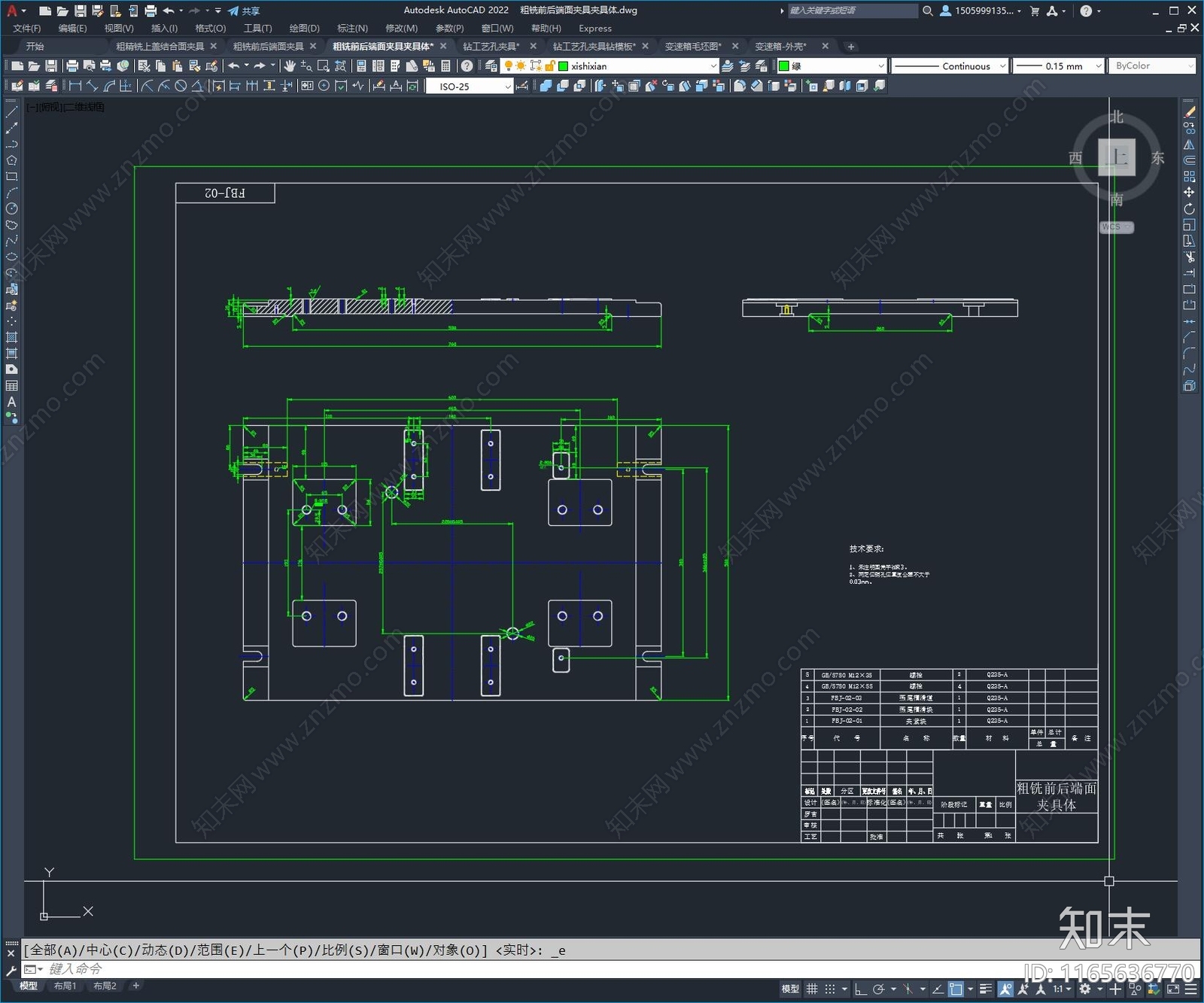
Task: Toggle the drawing grid display
Action: point(812,989)
